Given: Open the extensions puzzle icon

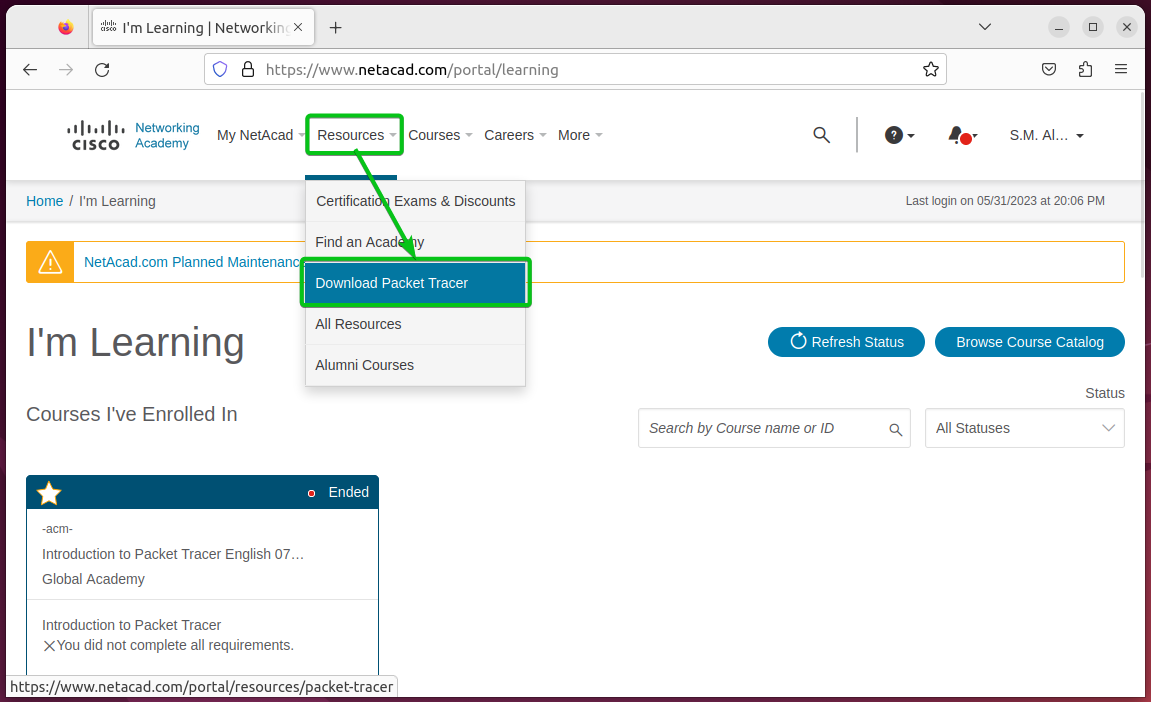Looking at the screenshot, I should 1086,70.
